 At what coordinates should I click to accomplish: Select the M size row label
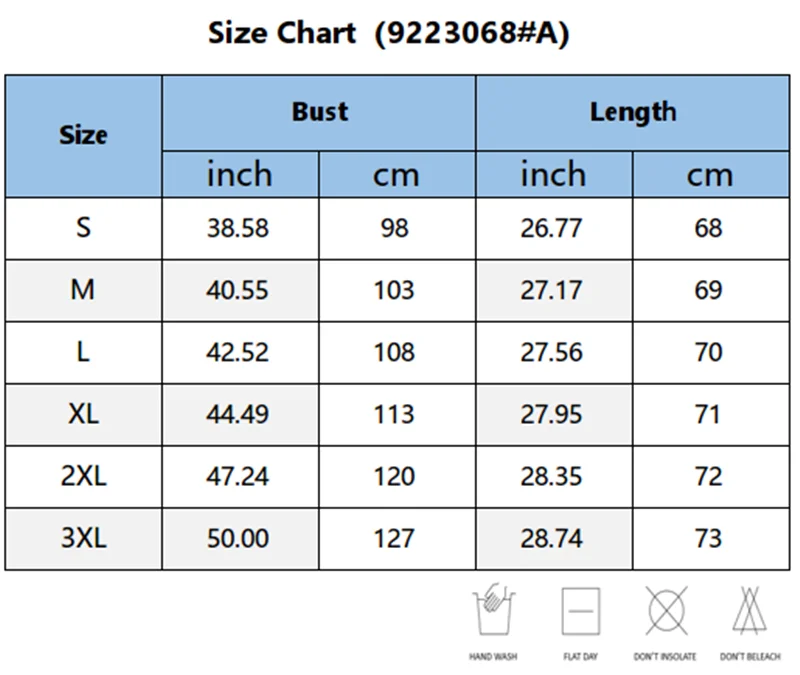tap(83, 290)
